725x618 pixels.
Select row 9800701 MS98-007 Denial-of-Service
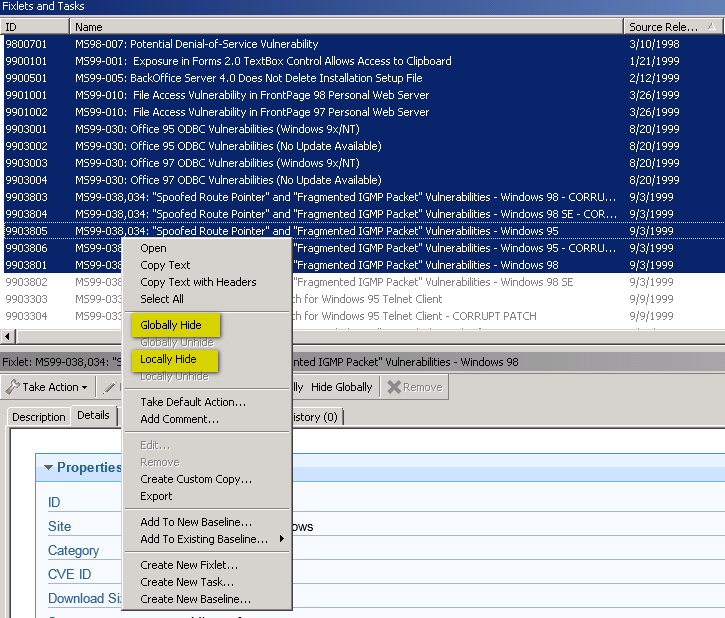pos(362,44)
